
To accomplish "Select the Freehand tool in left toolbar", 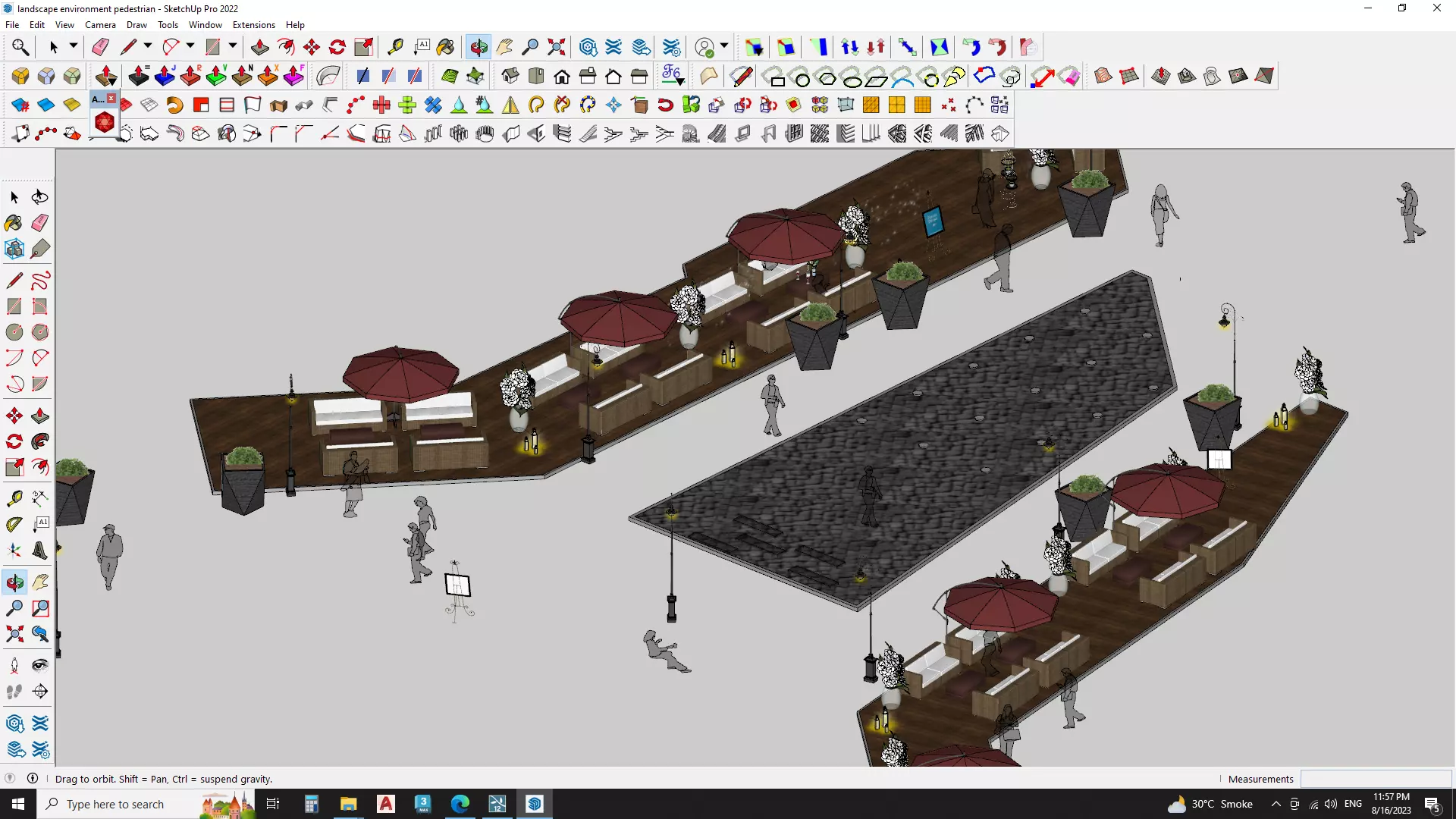I will coord(40,281).
